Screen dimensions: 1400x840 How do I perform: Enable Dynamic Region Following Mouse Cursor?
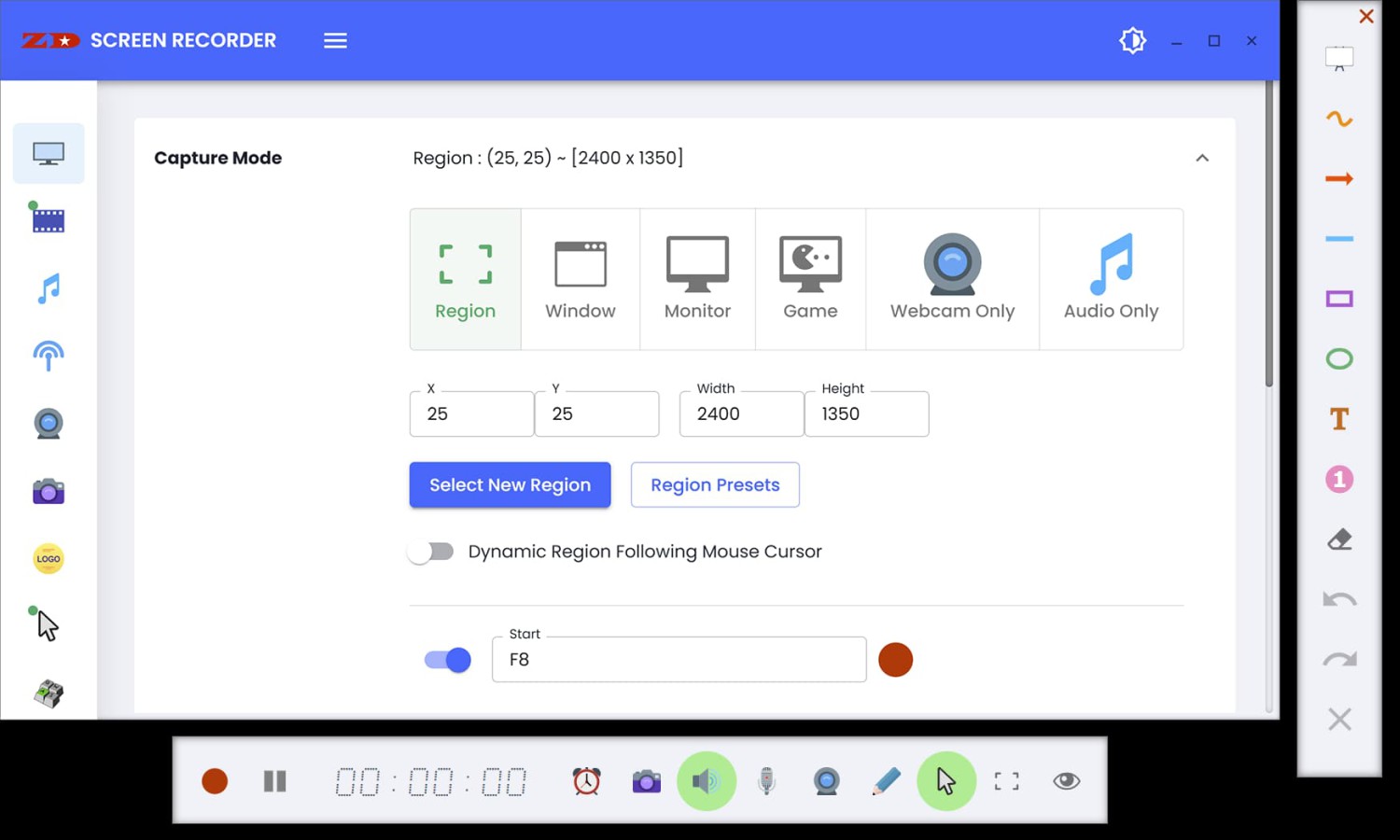pyautogui.click(x=431, y=552)
